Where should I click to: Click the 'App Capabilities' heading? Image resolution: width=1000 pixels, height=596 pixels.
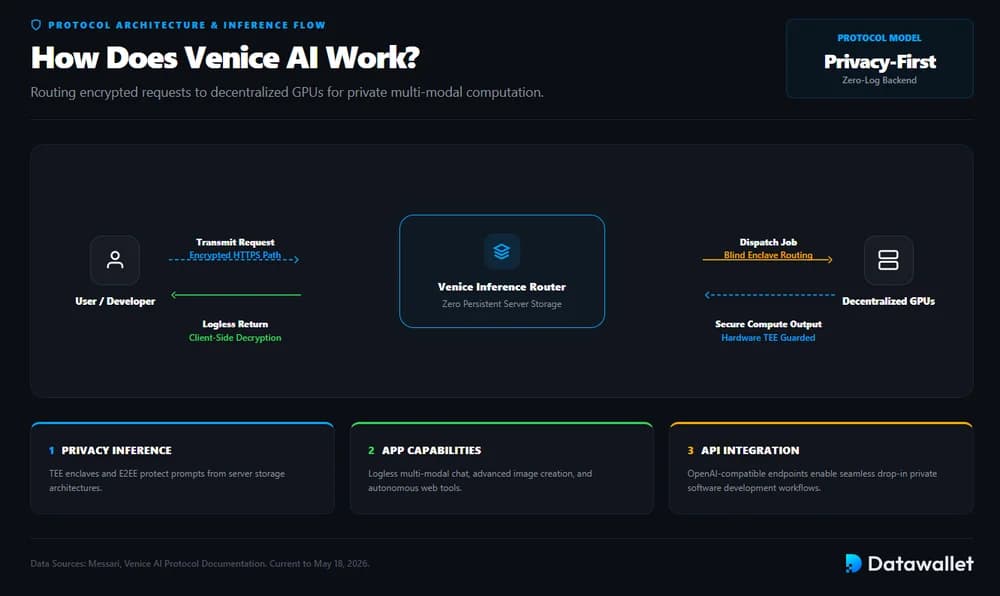[x=431, y=450]
